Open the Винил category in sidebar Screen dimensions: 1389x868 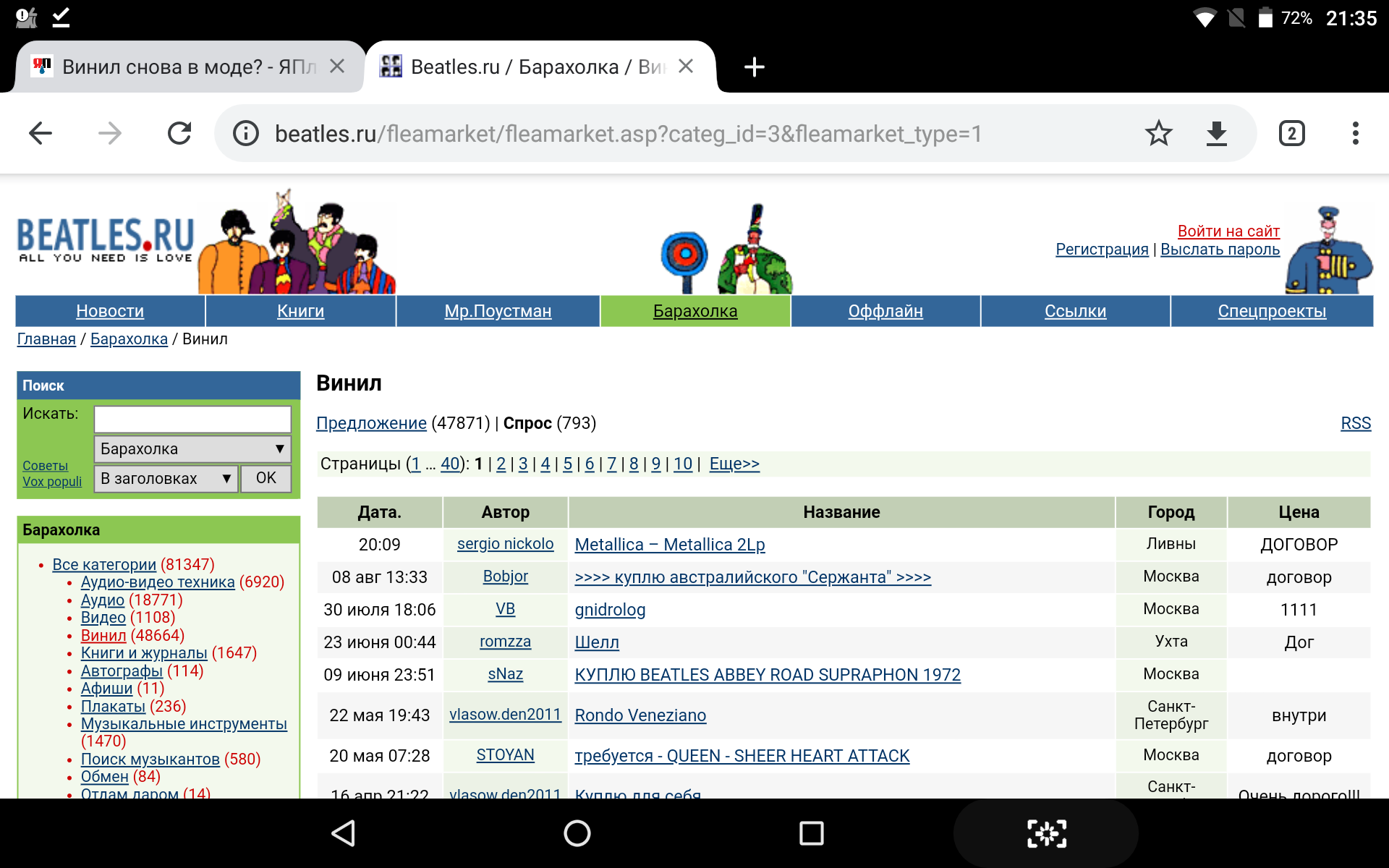point(103,635)
